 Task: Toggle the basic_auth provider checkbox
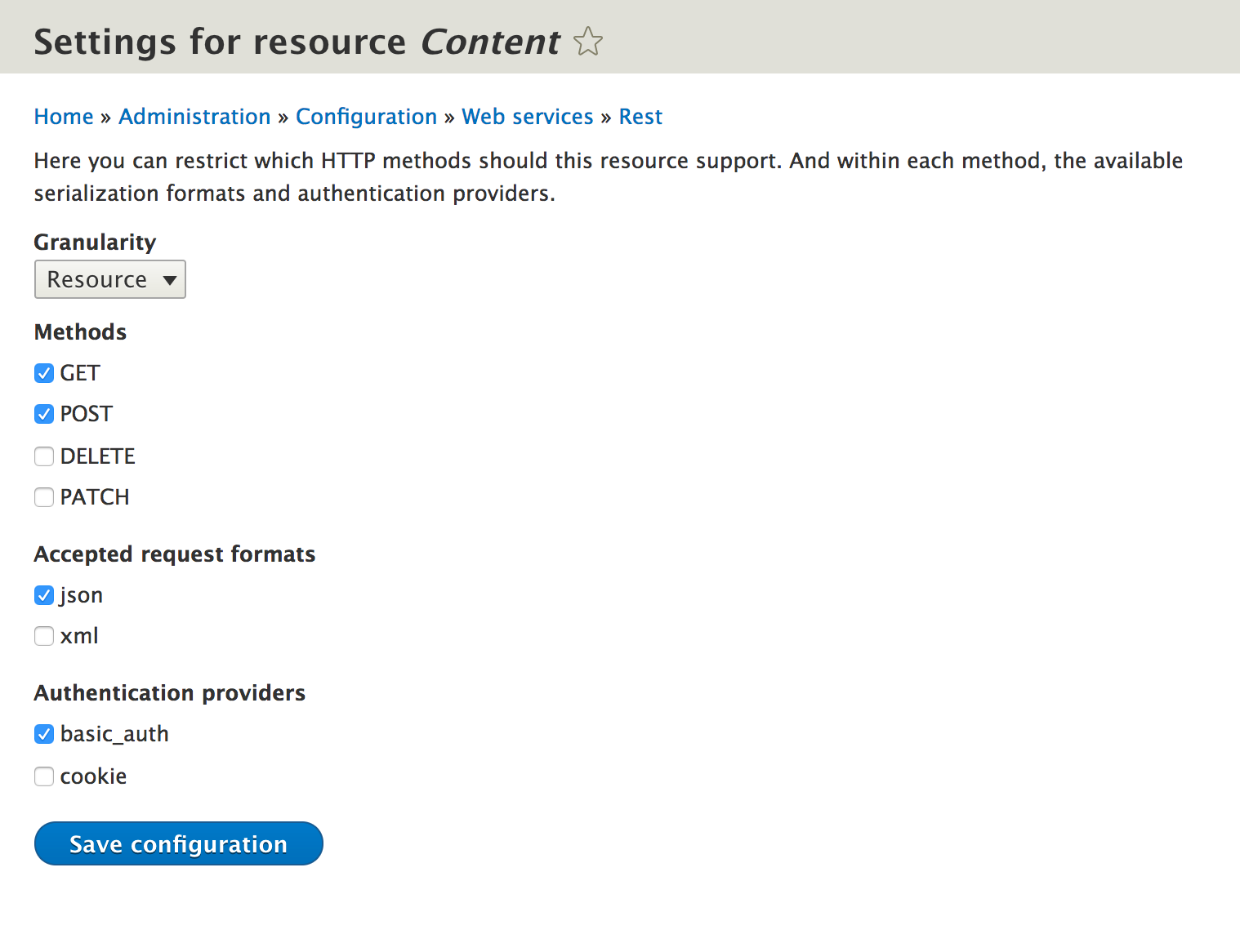[x=44, y=734]
